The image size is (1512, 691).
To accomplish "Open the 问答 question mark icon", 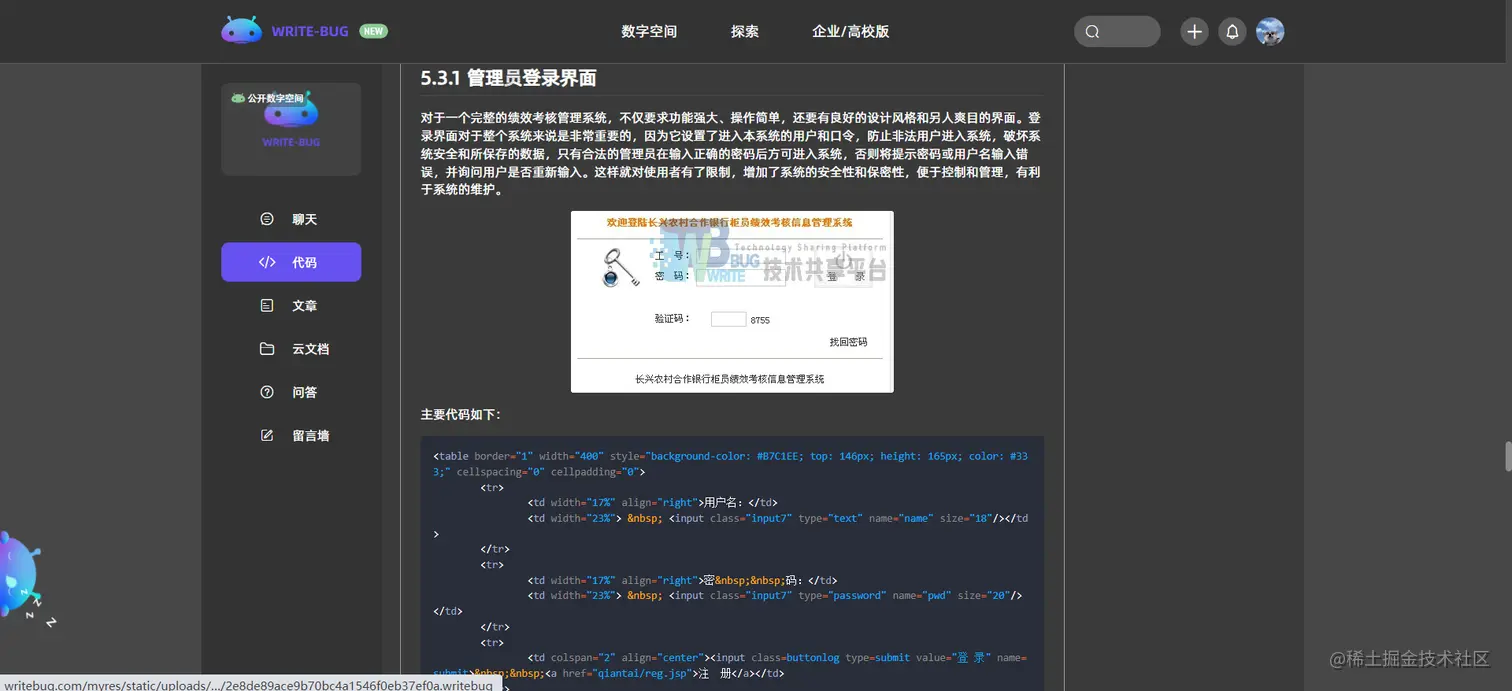I will coord(266,391).
